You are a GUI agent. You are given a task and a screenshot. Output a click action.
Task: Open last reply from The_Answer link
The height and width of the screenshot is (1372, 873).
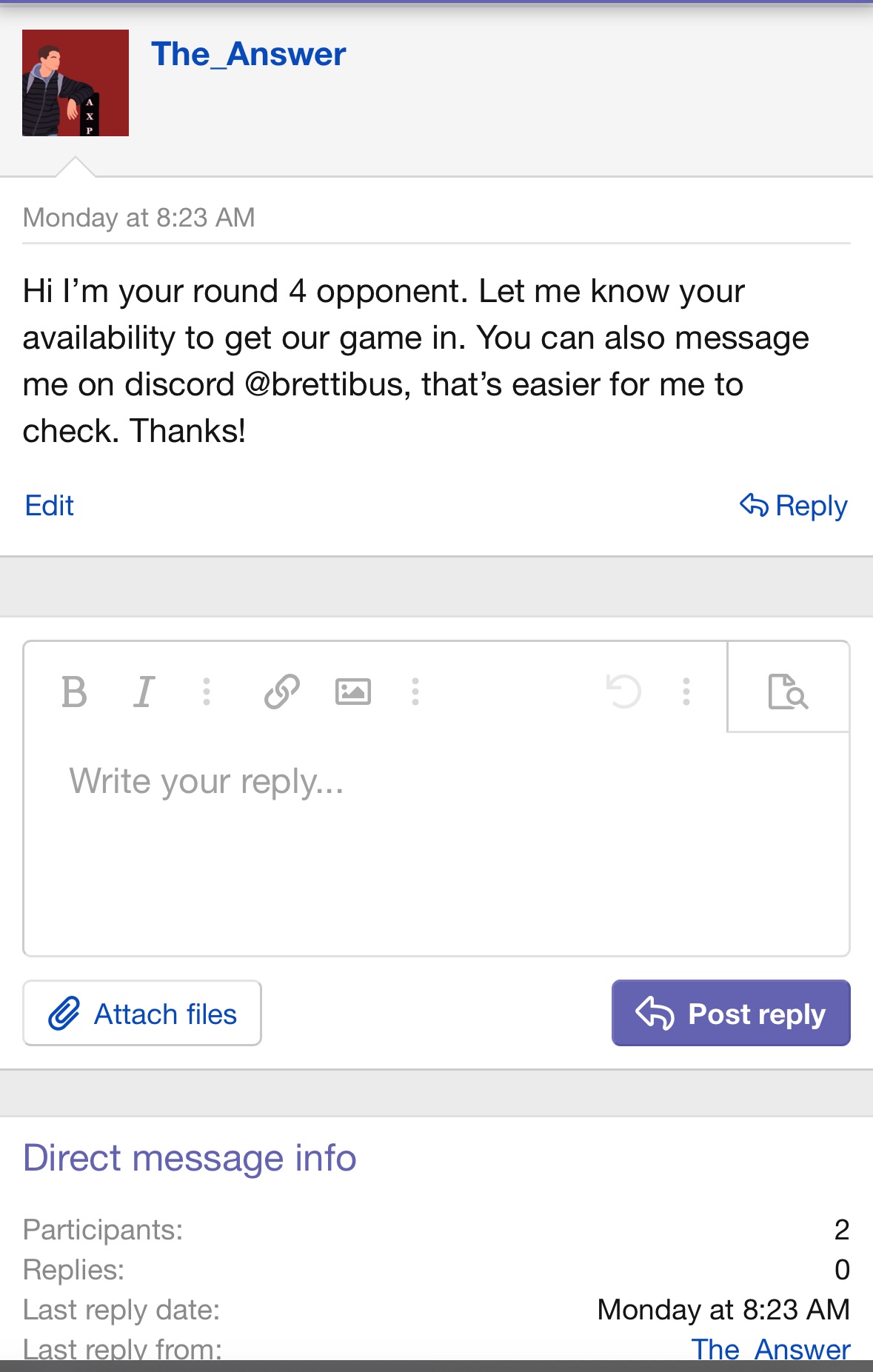click(x=771, y=1349)
